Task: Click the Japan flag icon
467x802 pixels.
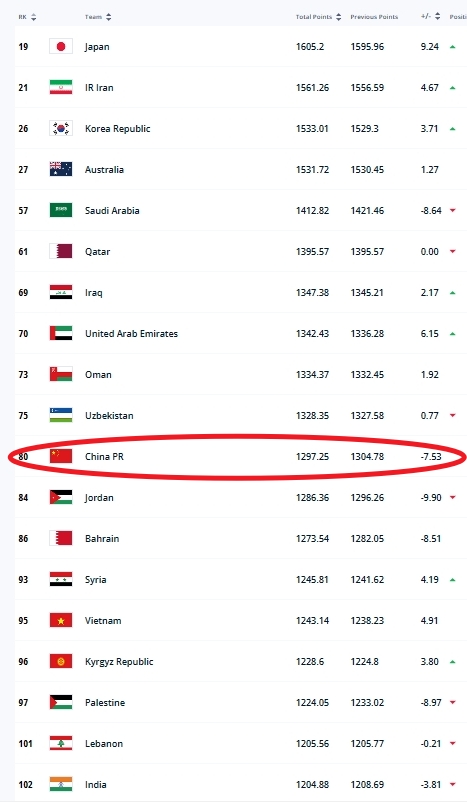Action: click(61, 47)
